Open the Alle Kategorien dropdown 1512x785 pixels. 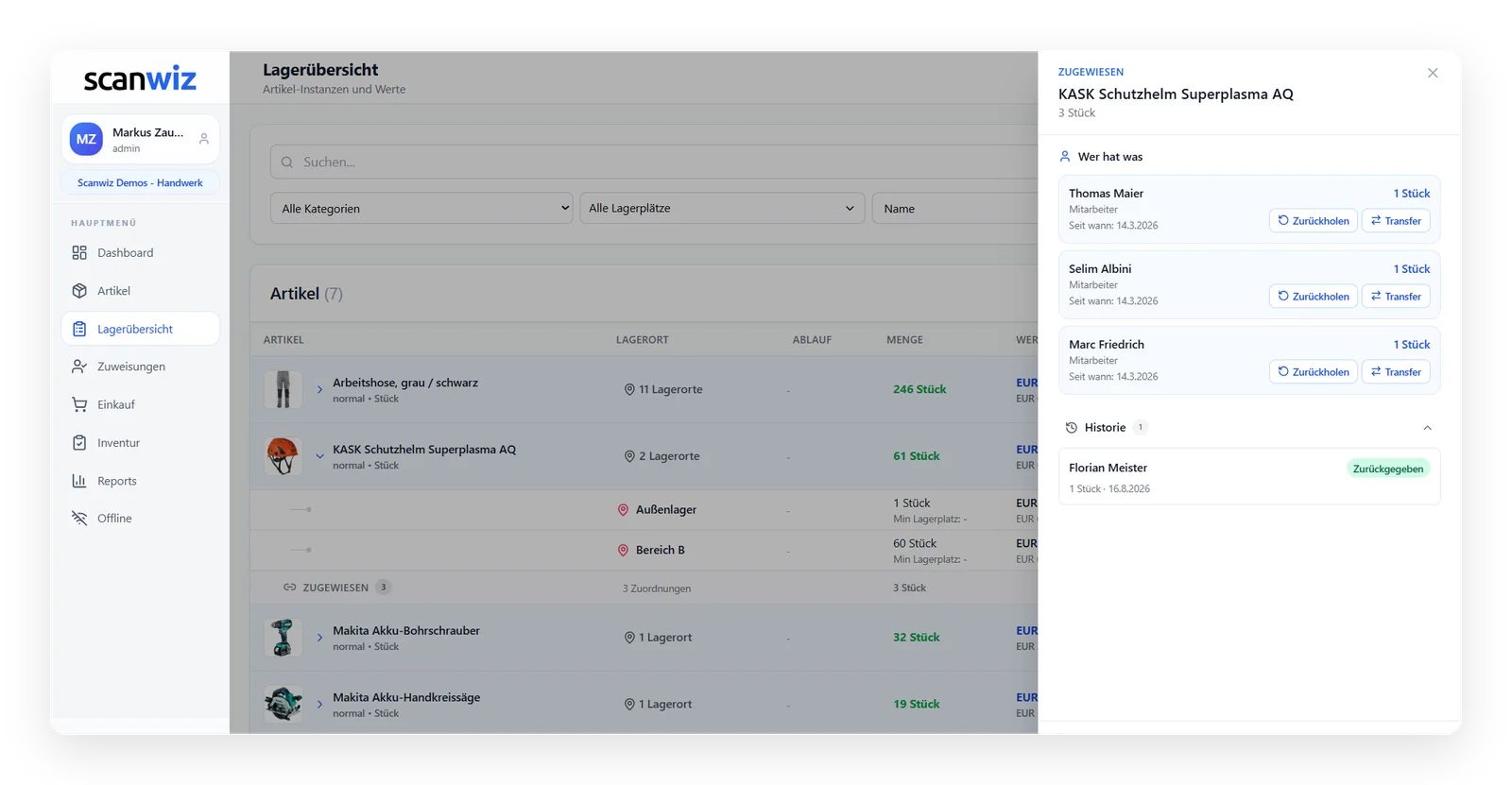421,208
